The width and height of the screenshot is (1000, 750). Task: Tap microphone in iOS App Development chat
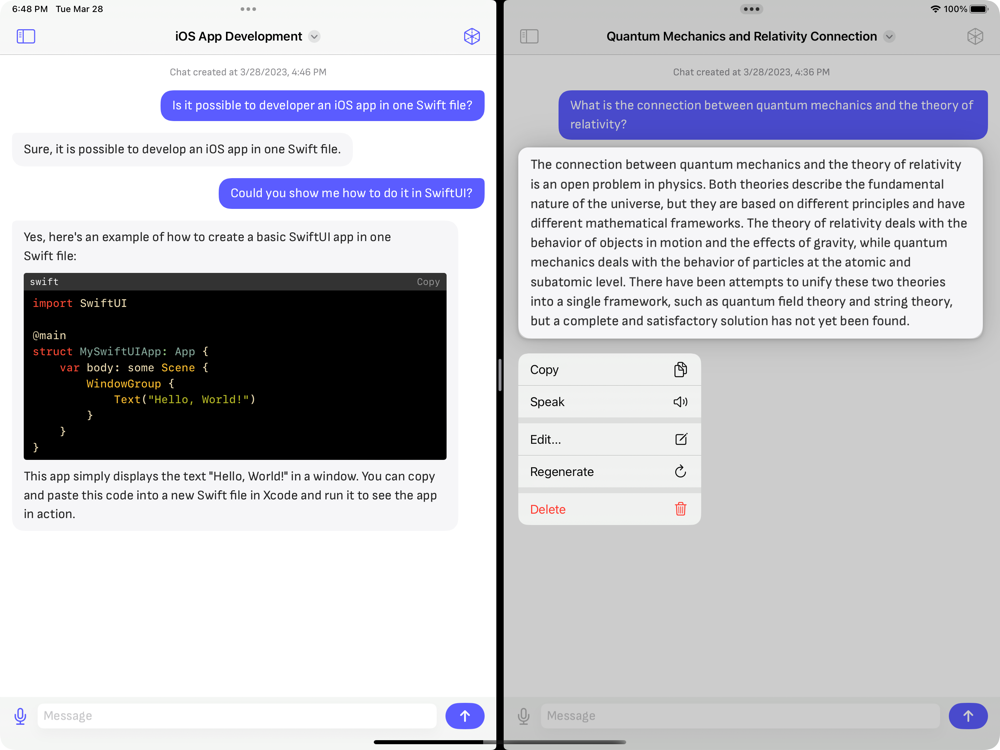pyautogui.click(x=20, y=716)
